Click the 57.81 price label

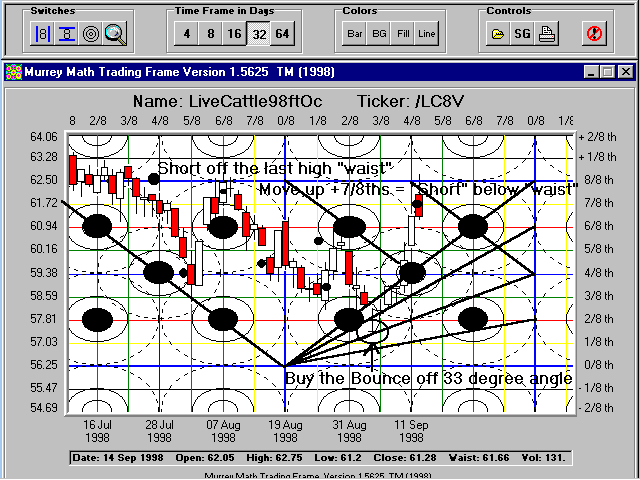tap(44, 318)
